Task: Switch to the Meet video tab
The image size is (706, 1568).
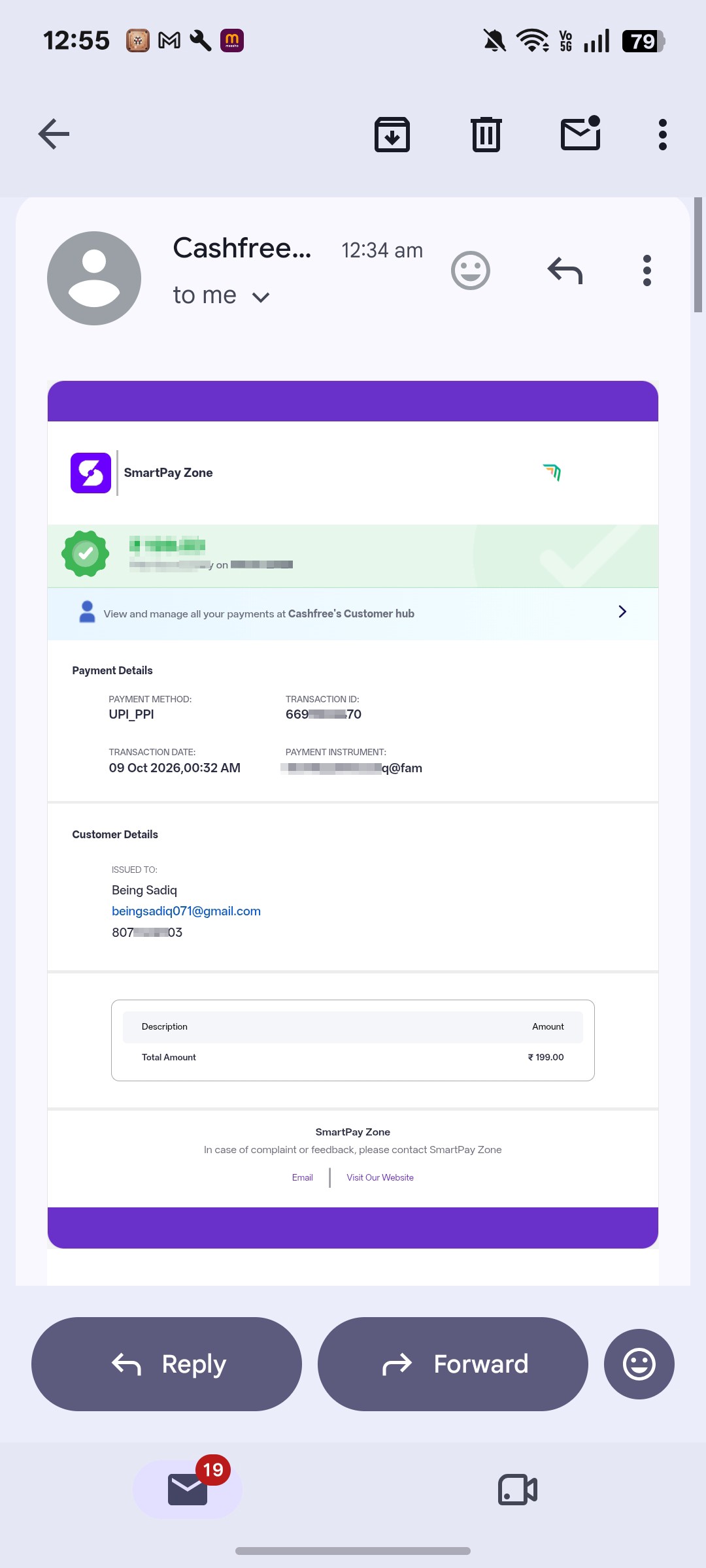Action: [518, 1490]
